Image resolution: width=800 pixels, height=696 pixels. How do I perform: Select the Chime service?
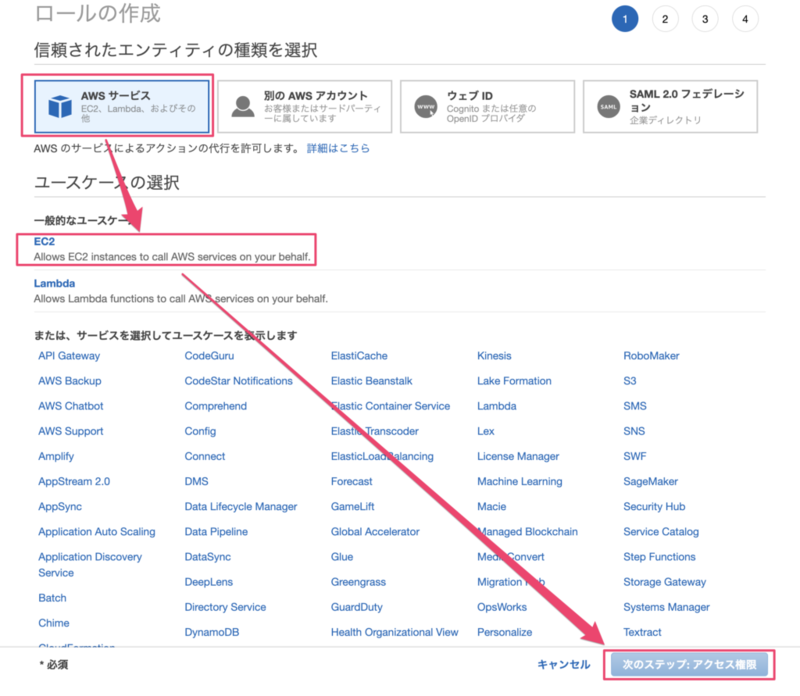click(x=54, y=623)
